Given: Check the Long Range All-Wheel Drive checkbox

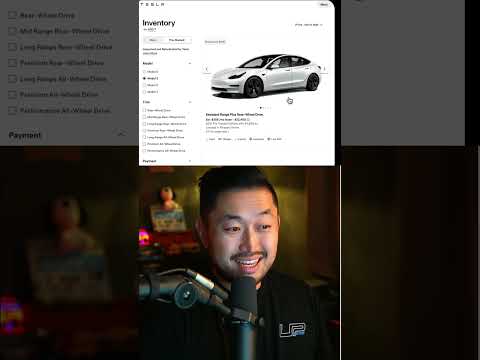Looking at the screenshot, I should coord(144,137).
